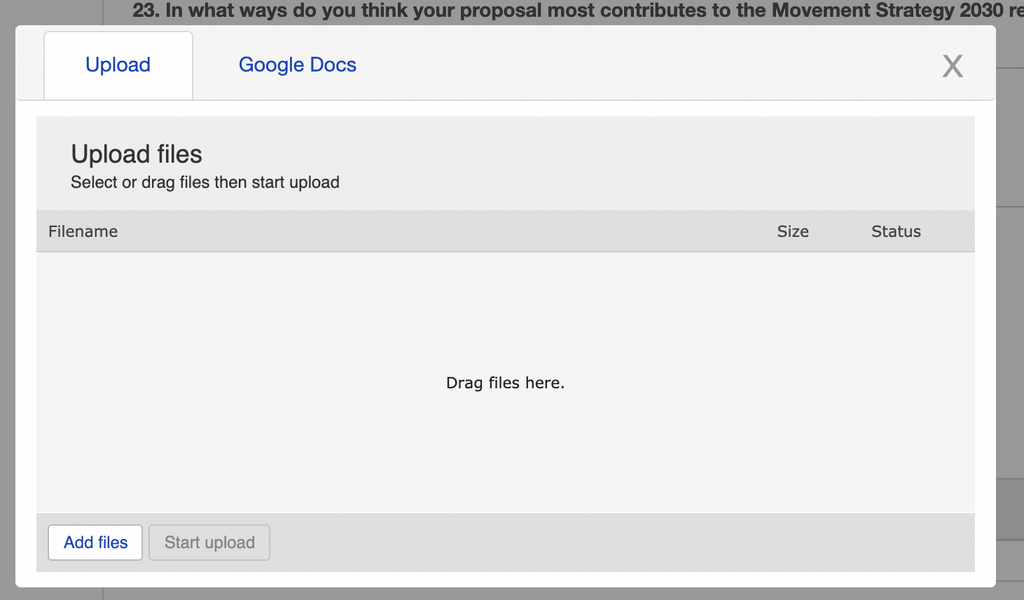The image size is (1024, 600).
Task: Click the 'Upload files' heading
Action: [136, 154]
